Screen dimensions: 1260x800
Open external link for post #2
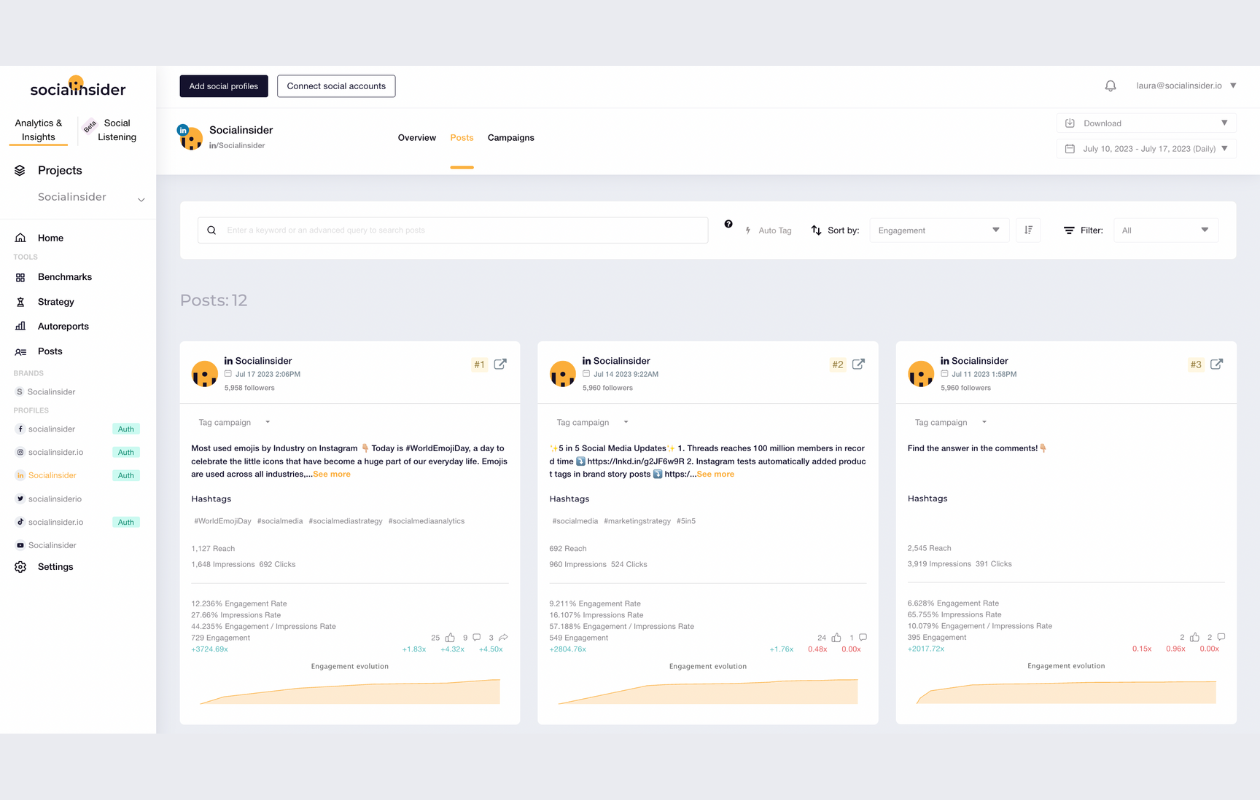pyautogui.click(x=858, y=364)
